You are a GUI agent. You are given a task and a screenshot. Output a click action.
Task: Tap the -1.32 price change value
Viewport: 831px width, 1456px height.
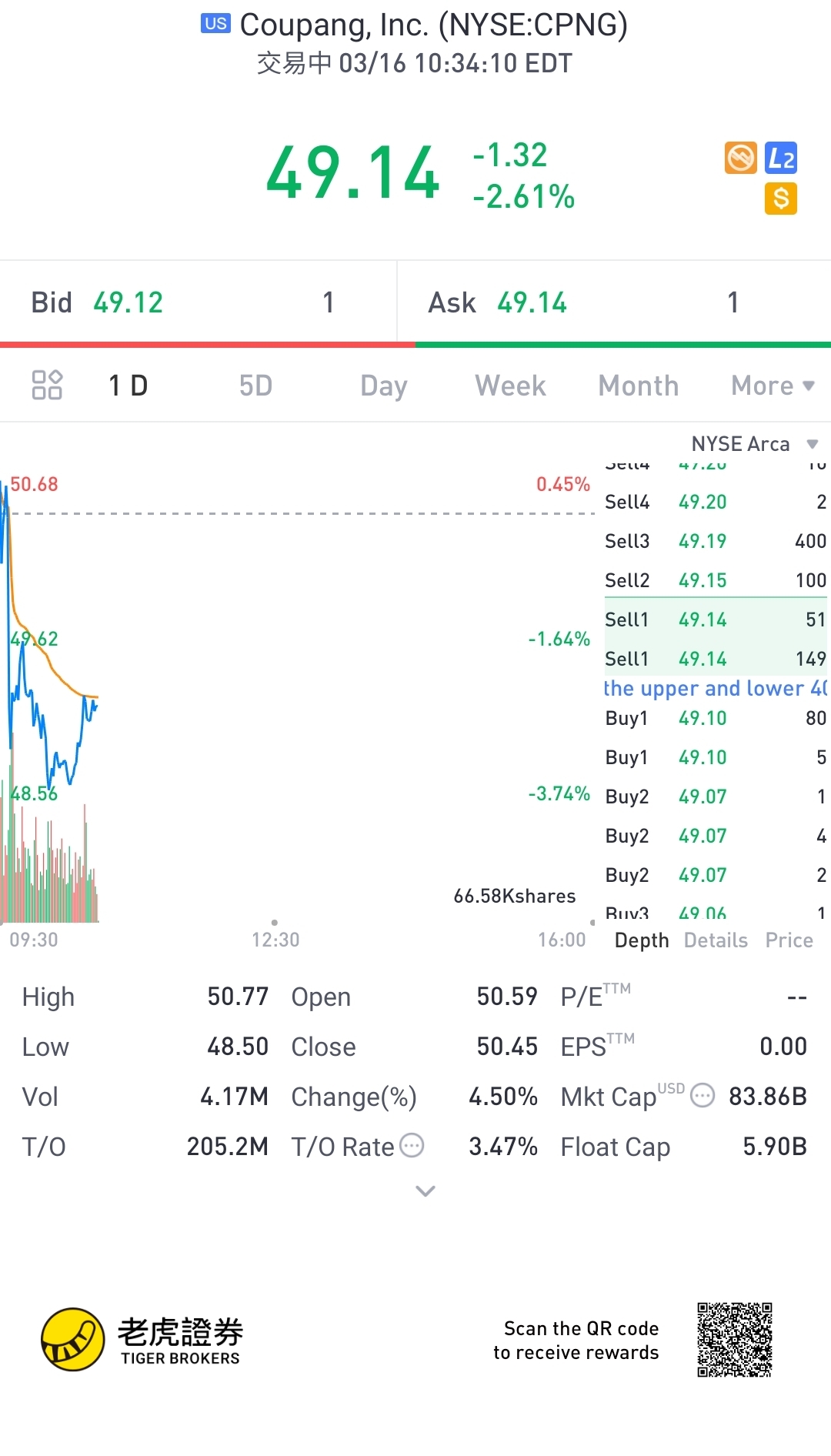pyautogui.click(x=510, y=155)
